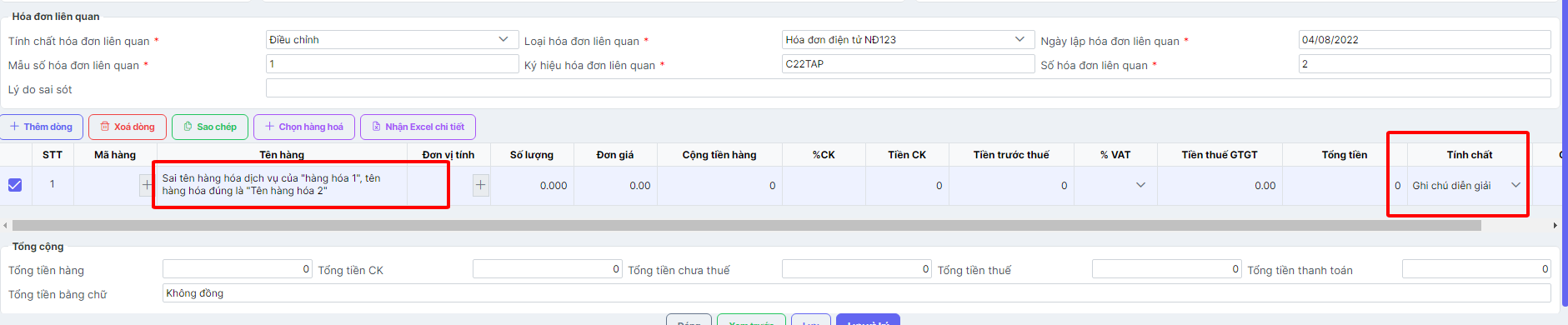Viewport: 1568px width, 325px height.
Task: Click the %CK cell in row 1
Action: pos(824,185)
